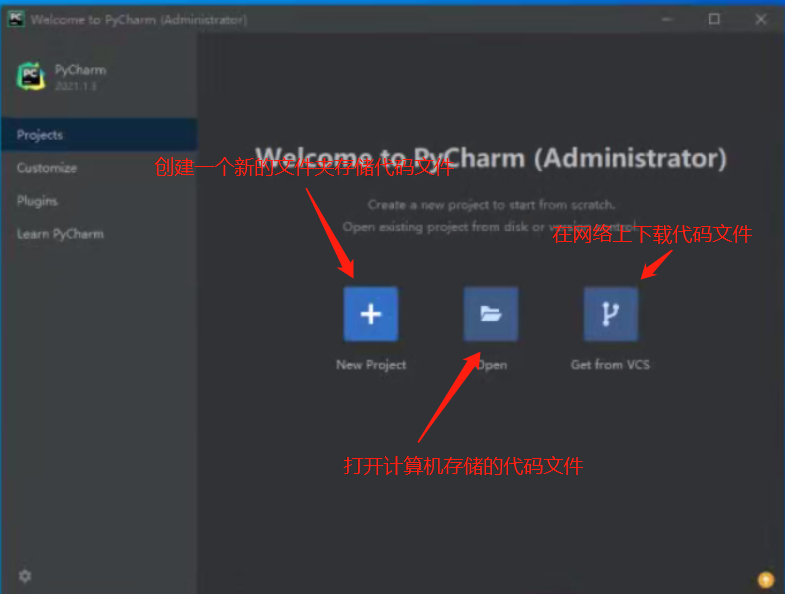Click the PyCharm 2021.1.3 version text
This screenshot has width=785, height=594.
pyautogui.click(x=76, y=86)
